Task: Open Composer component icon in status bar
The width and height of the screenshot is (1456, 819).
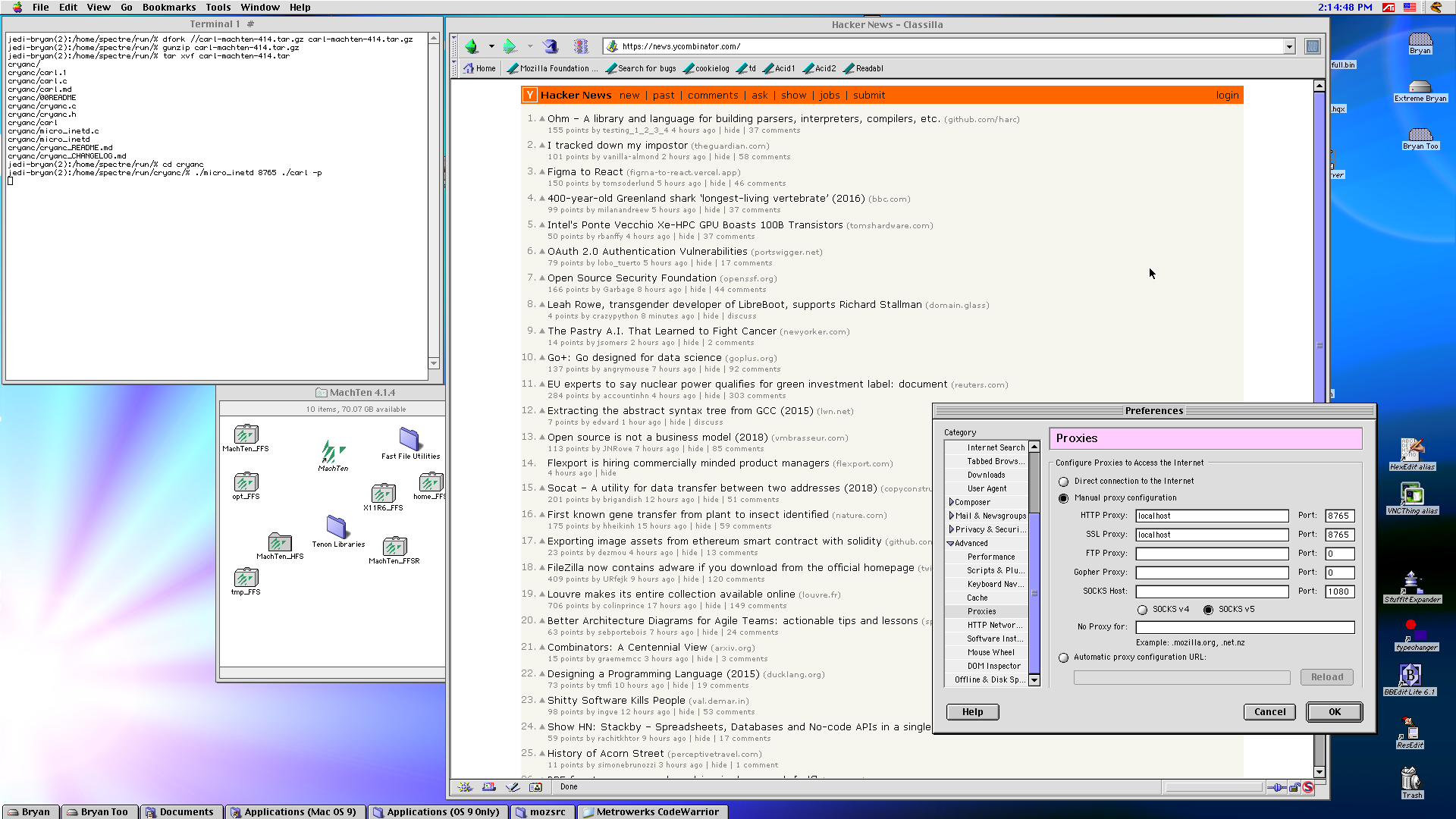Action: pos(513,787)
